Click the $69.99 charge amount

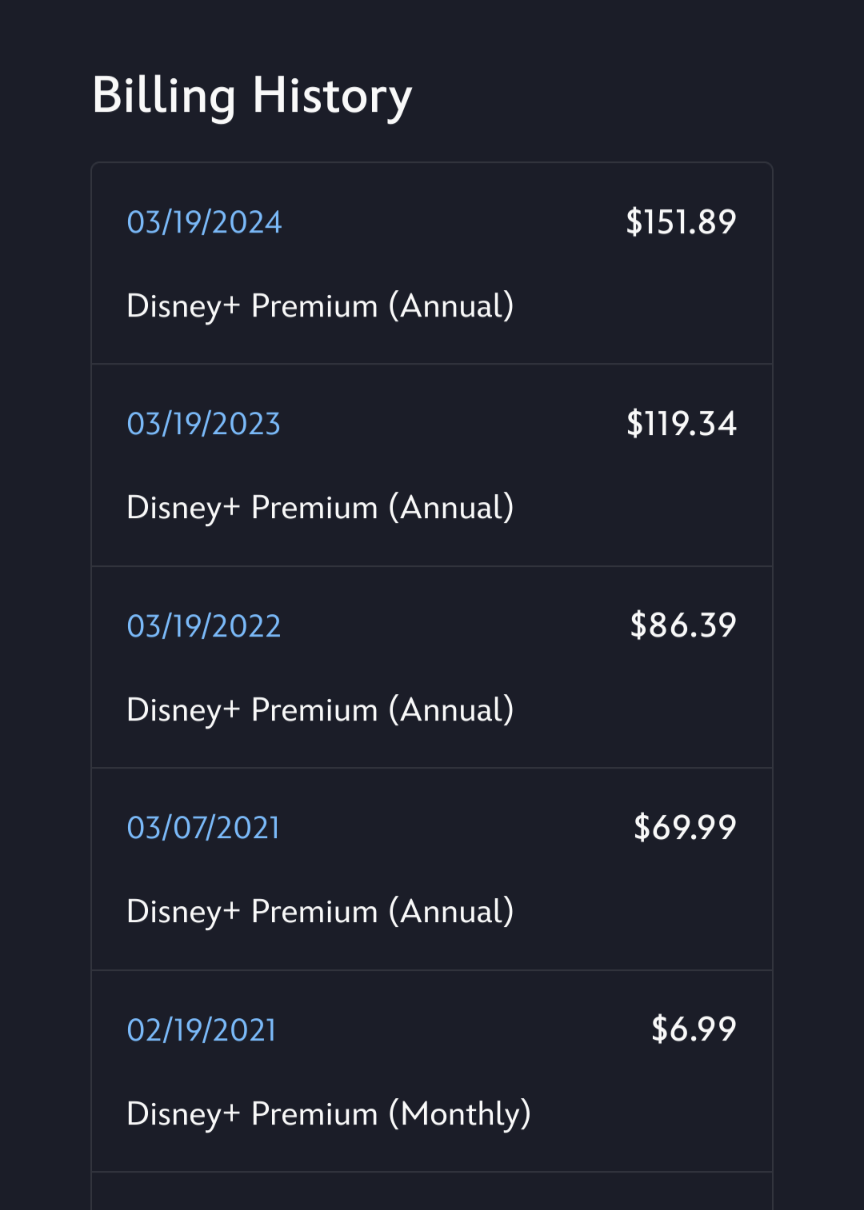pyautogui.click(x=685, y=828)
